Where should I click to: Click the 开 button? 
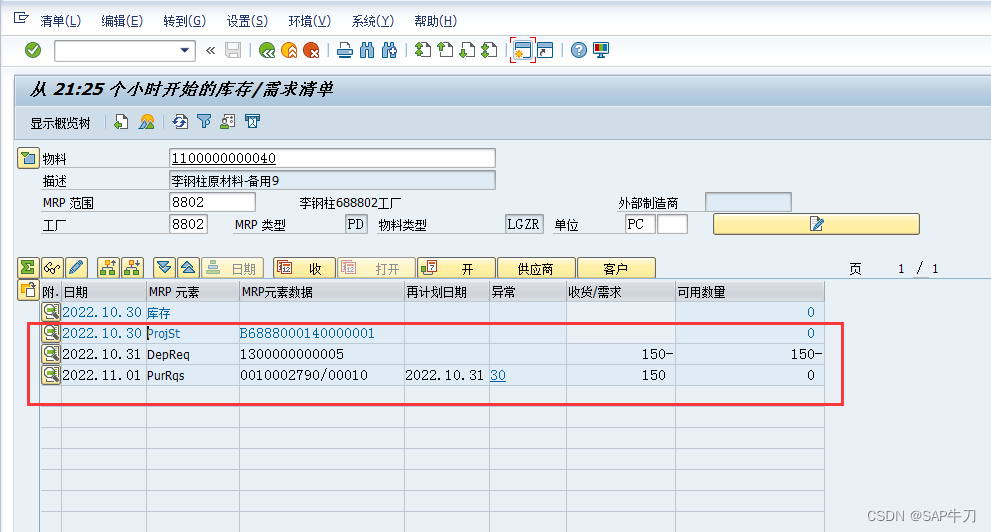point(456,268)
